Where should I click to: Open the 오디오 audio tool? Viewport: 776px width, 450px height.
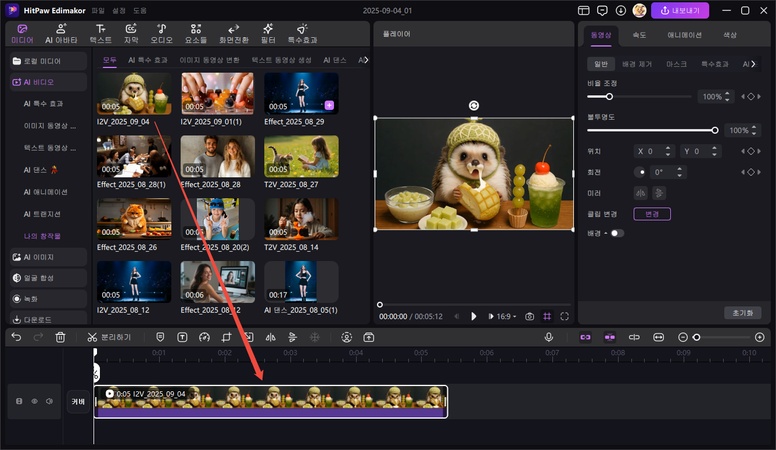pyautogui.click(x=161, y=34)
